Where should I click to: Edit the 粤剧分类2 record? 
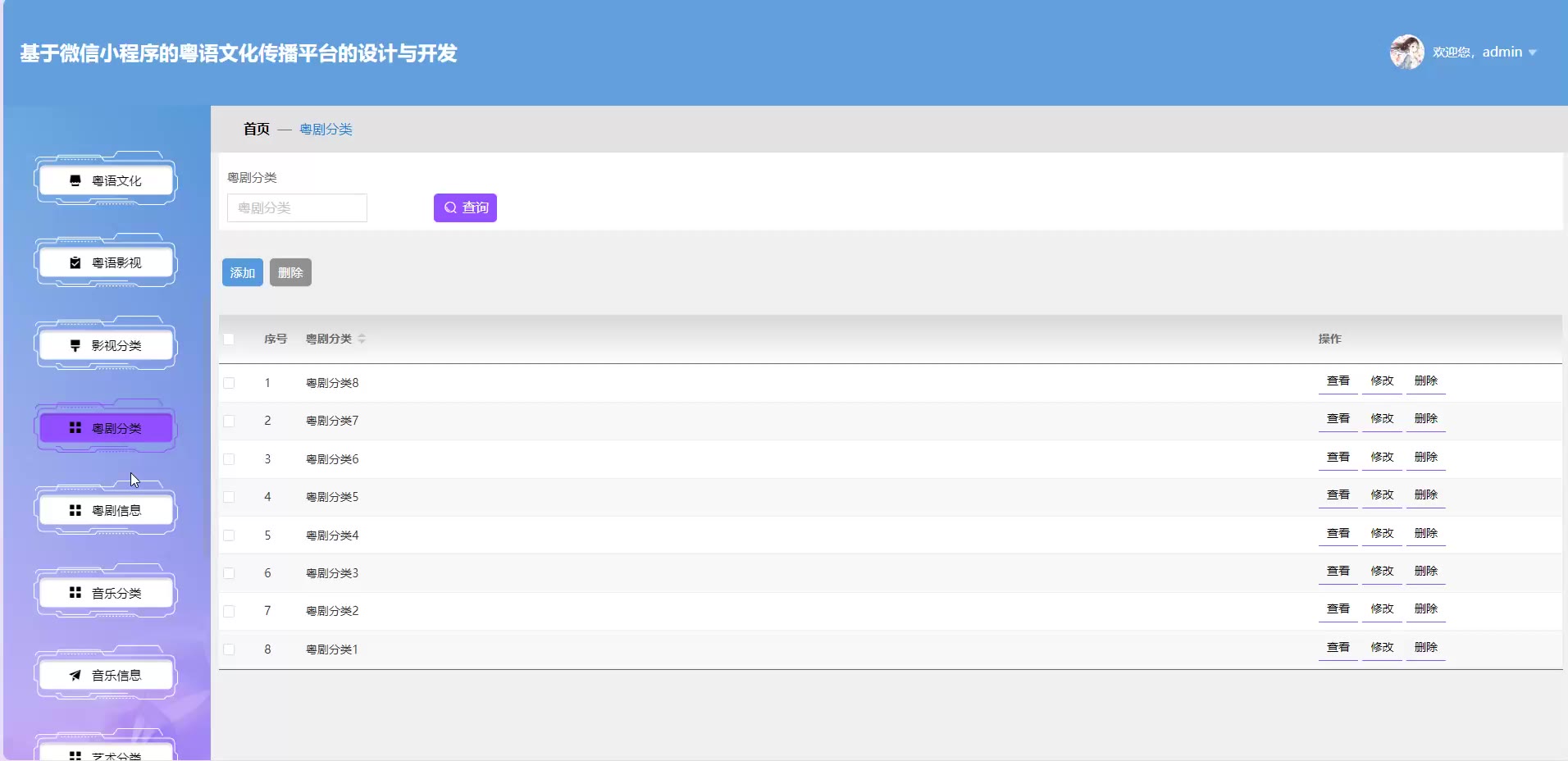point(1382,609)
